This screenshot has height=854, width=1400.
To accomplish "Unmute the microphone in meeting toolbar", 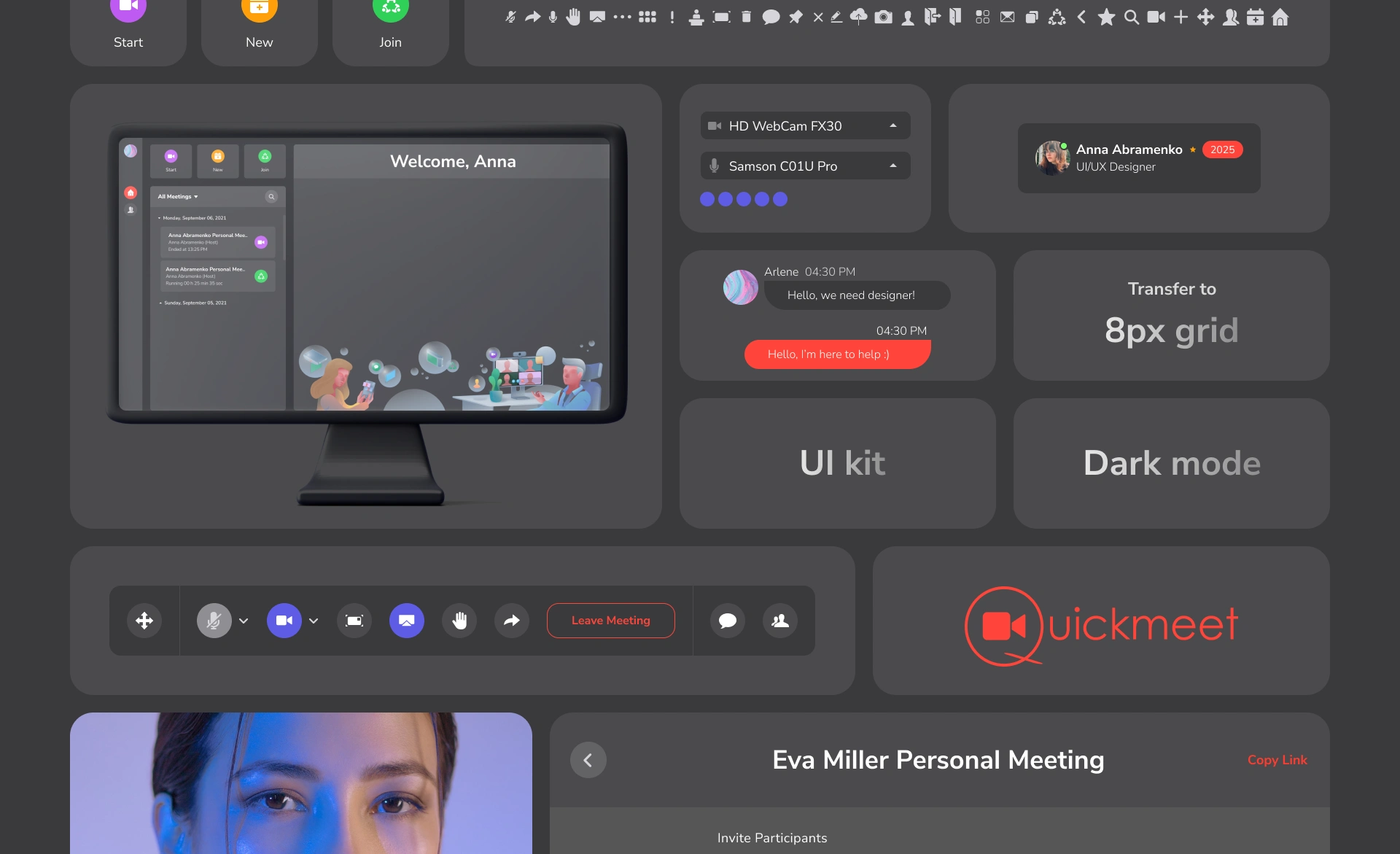I will (x=214, y=621).
